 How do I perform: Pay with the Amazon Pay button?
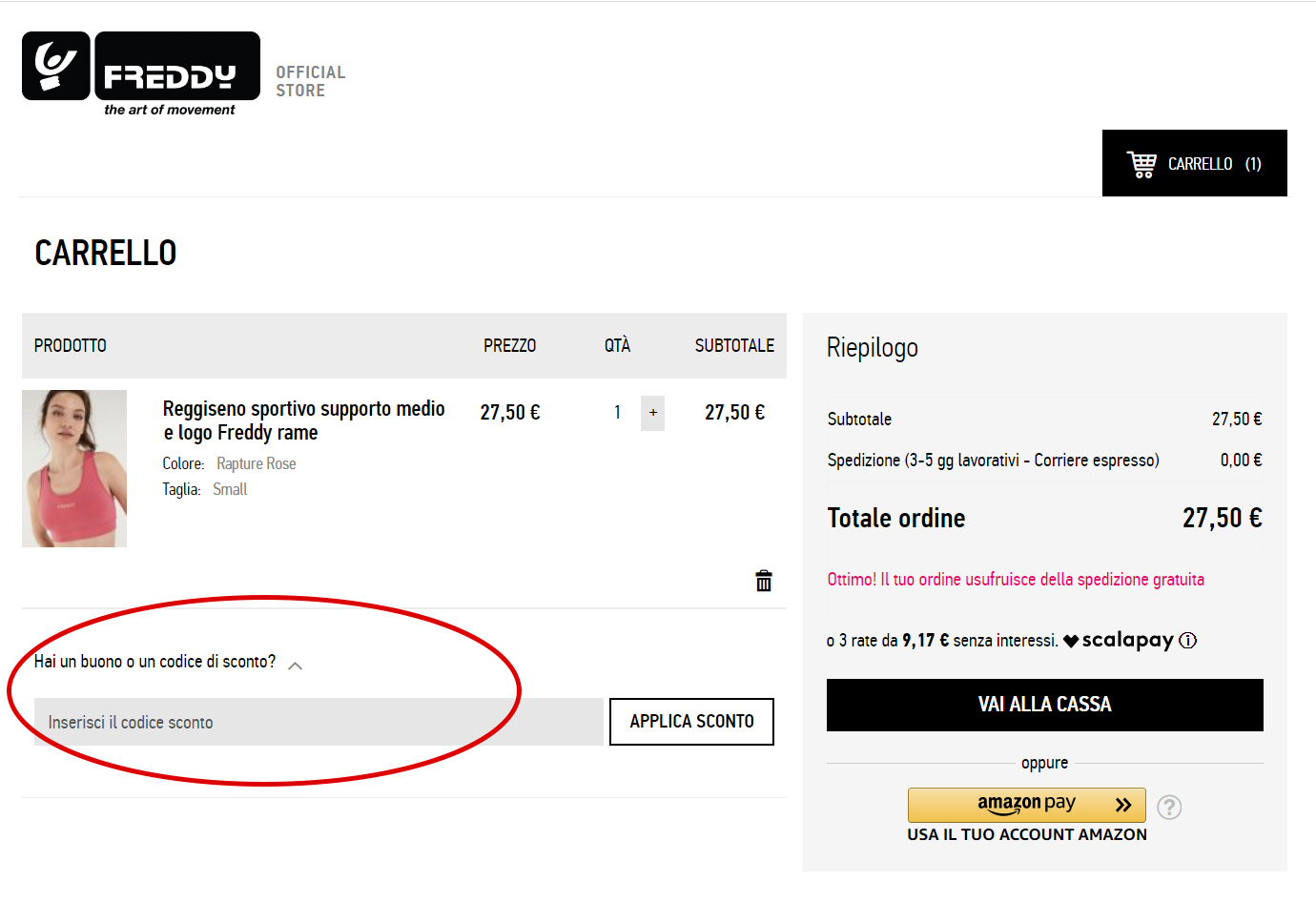[1026, 805]
